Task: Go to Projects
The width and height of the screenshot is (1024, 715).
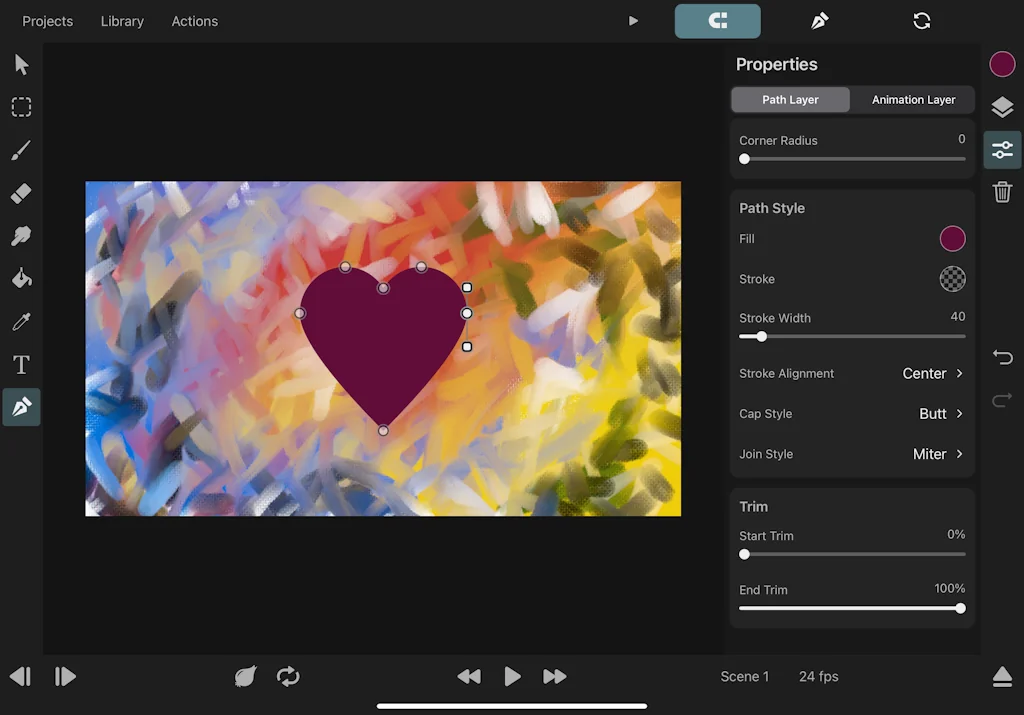Action: click(x=48, y=21)
